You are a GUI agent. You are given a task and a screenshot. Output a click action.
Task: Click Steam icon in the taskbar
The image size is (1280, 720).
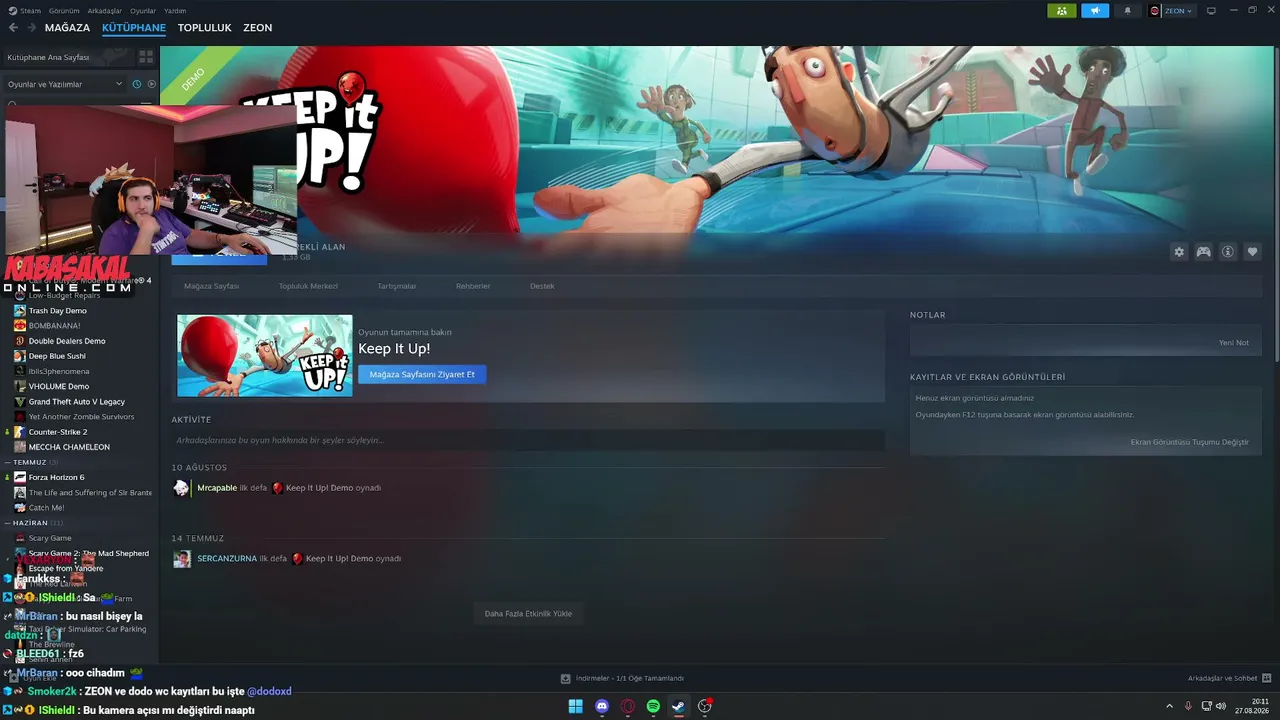coord(678,706)
